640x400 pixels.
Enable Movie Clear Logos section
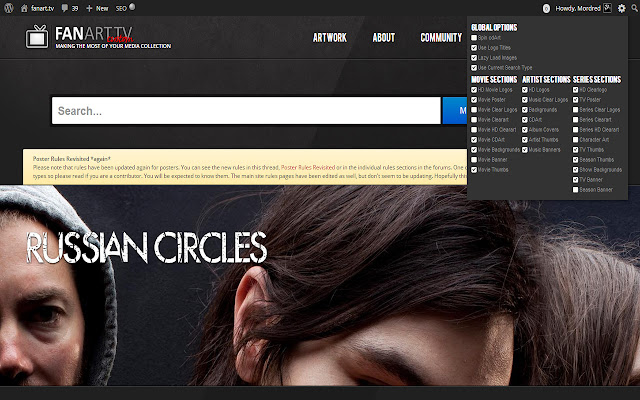point(474,110)
